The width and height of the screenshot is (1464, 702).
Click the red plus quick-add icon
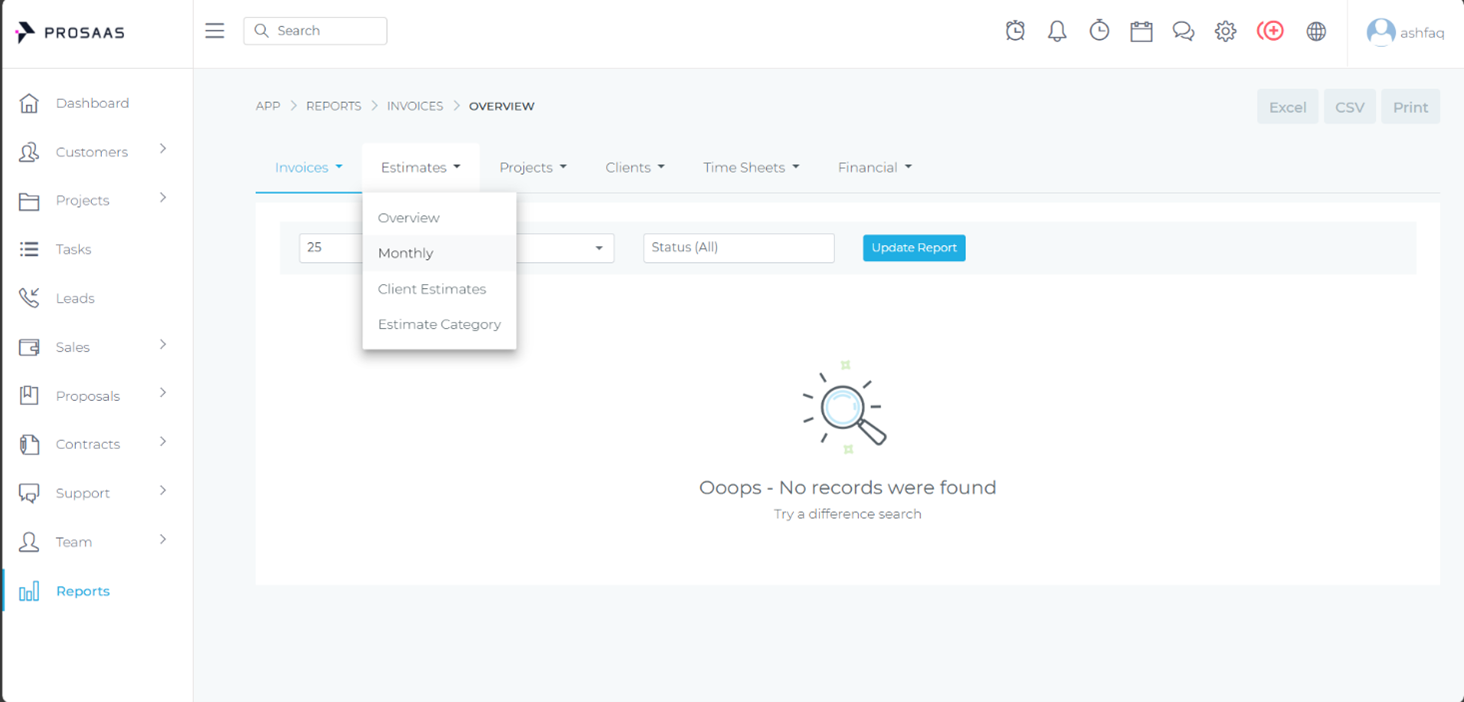(x=1271, y=31)
